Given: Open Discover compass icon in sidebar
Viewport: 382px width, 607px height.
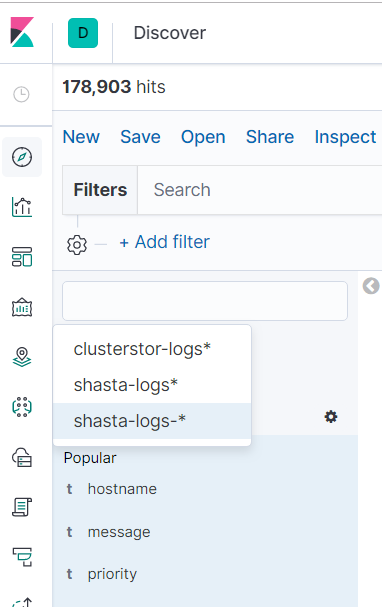Looking at the screenshot, I should [22, 157].
